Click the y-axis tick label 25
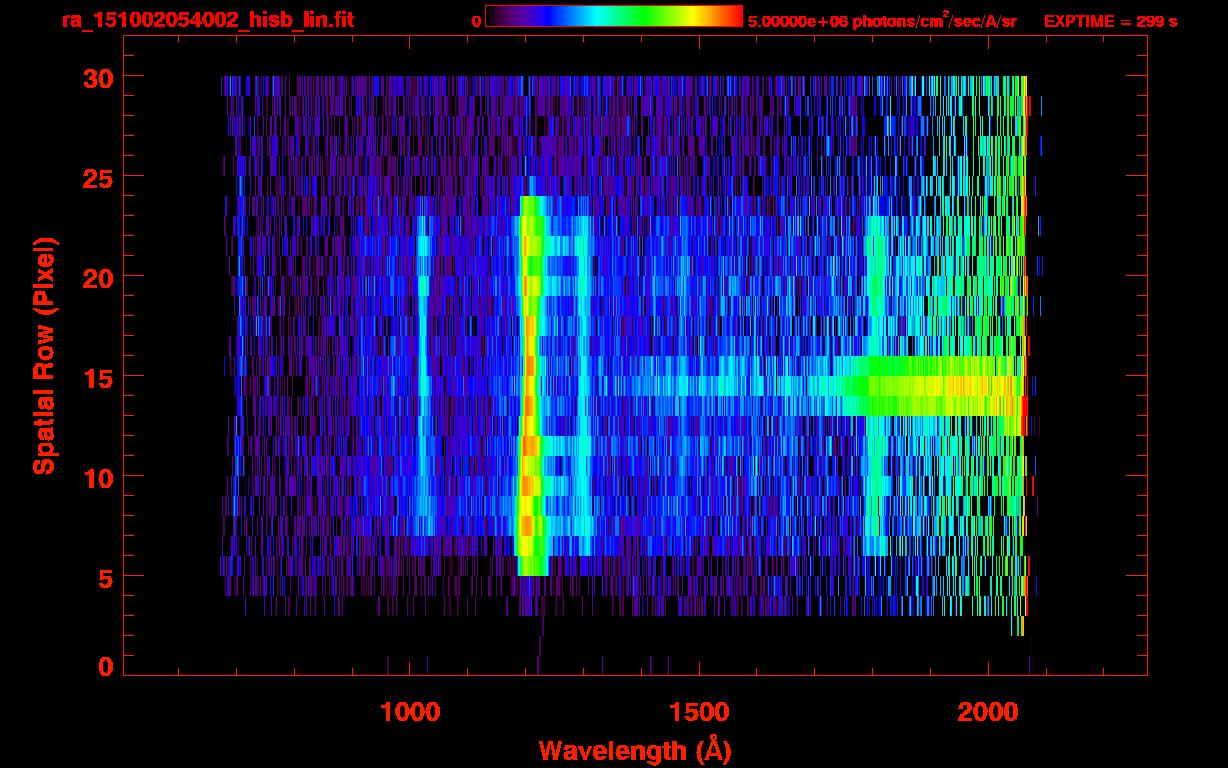 click(x=97, y=177)
